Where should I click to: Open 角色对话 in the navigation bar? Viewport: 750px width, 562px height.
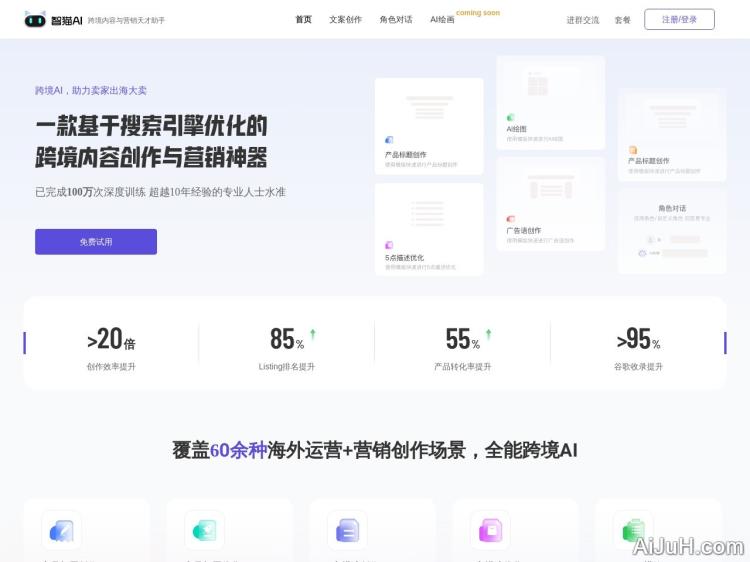[x=395, y=20]
